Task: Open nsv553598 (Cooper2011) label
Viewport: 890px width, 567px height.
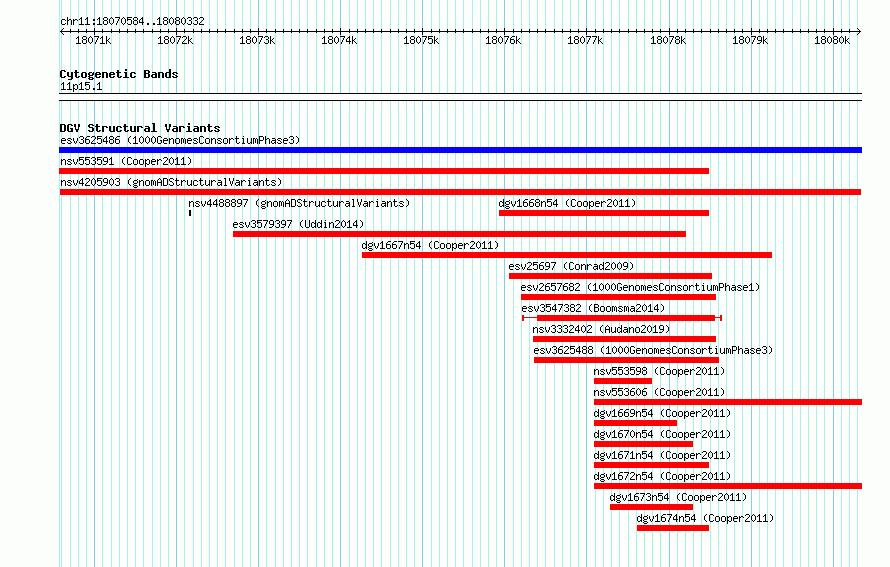Action: [x=660, y=371]
